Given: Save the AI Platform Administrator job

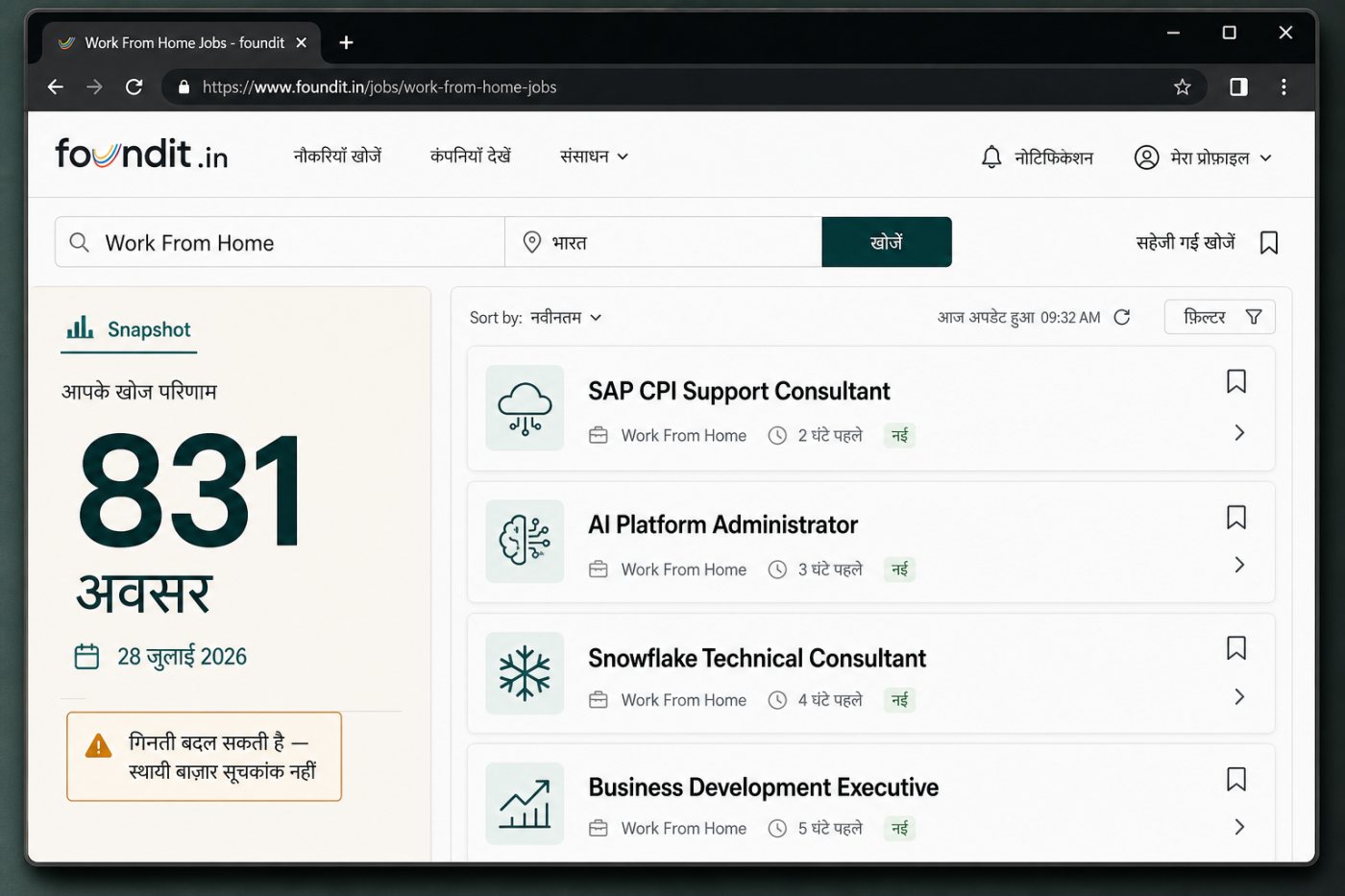Looking at the screenshot, I should (x=1236, y=518).
